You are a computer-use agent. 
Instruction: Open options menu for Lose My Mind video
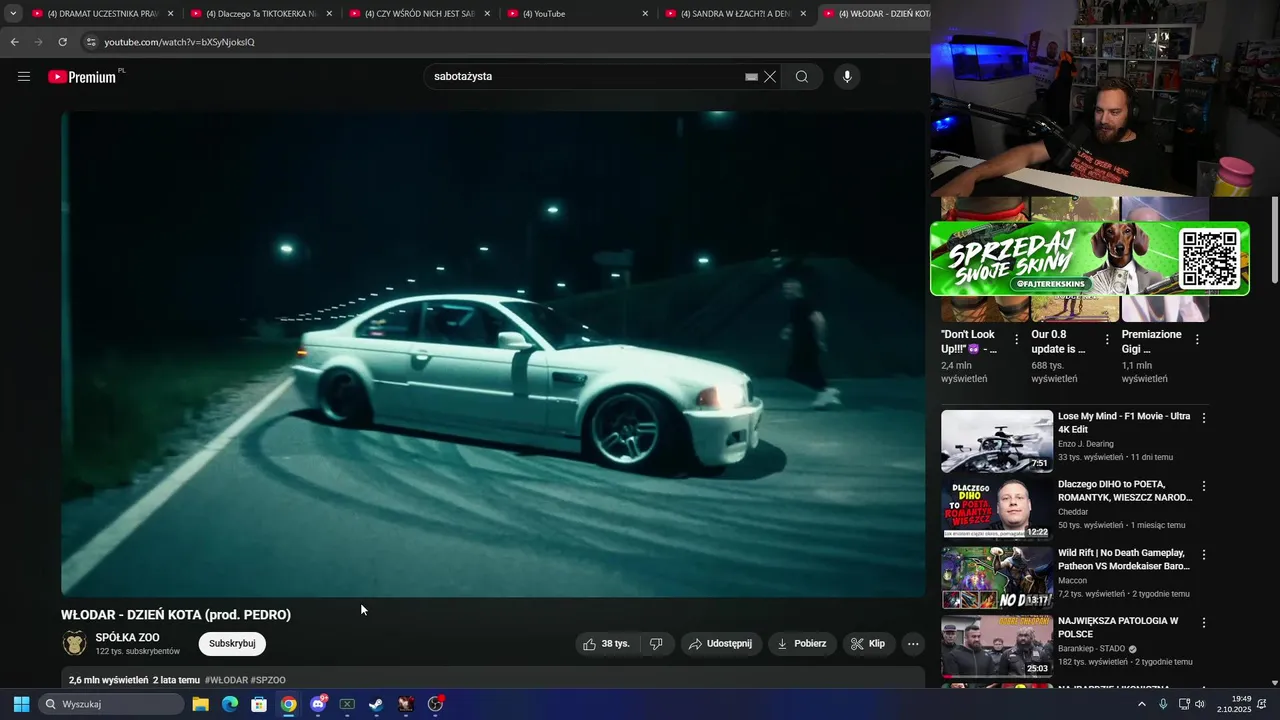pyautogui.click(x=1204, y=418)
